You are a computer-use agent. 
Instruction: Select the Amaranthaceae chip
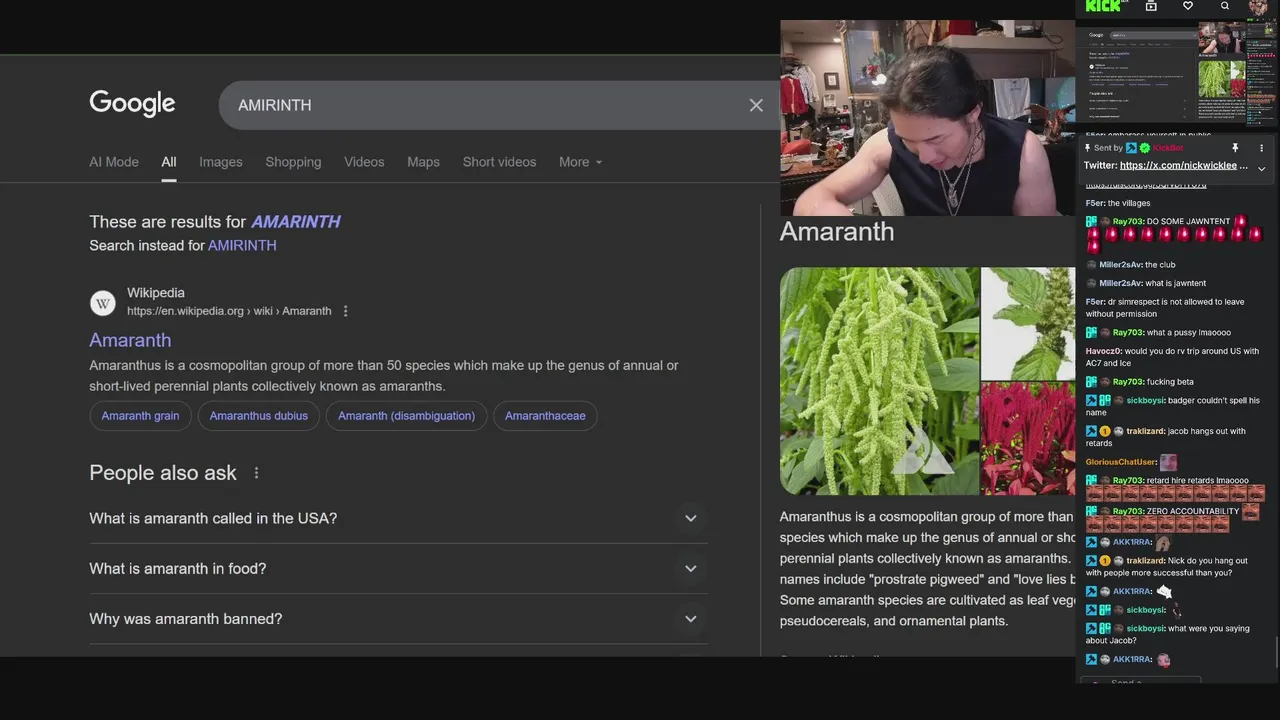545,416
